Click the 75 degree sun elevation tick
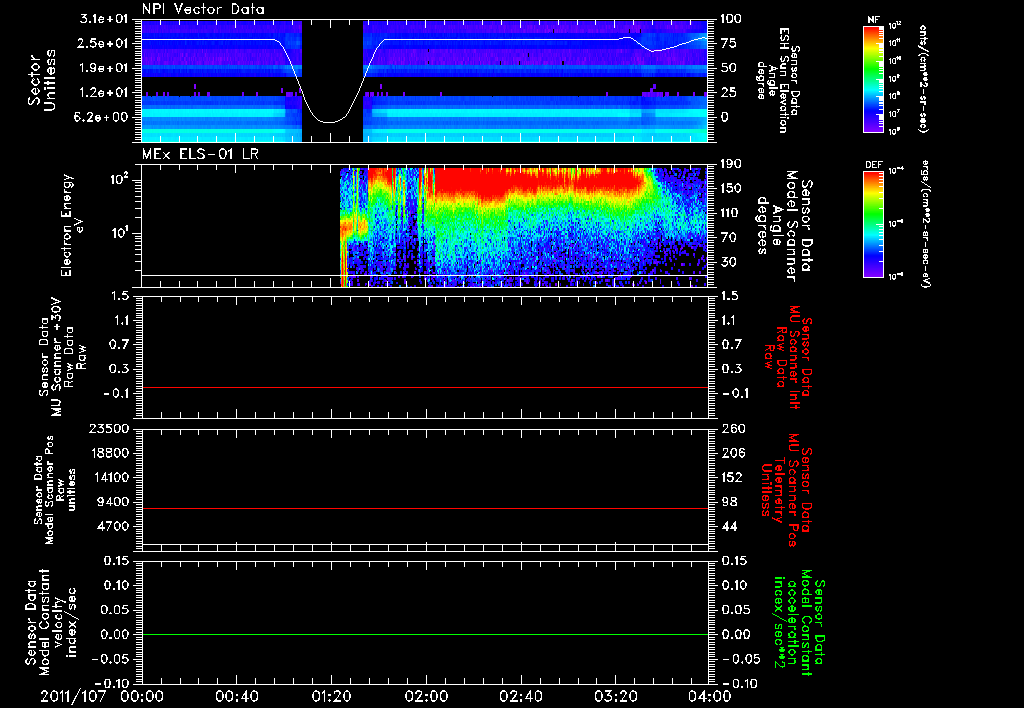Image resolution: width=1024 pixels, height=708 pixels. (729, 43)
